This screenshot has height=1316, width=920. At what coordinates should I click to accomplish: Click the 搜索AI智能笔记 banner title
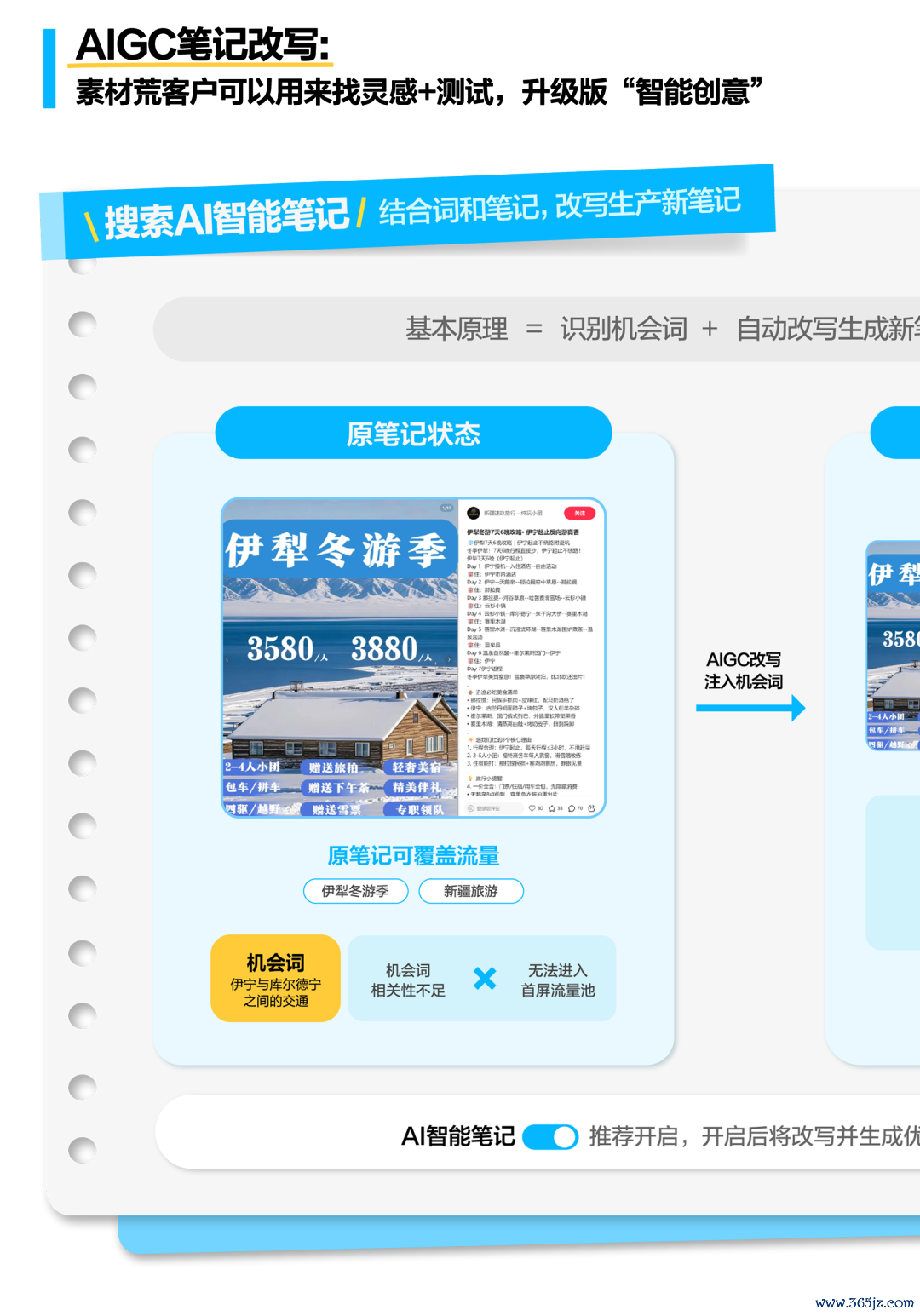pyautogui.click(x=227, y=218)
